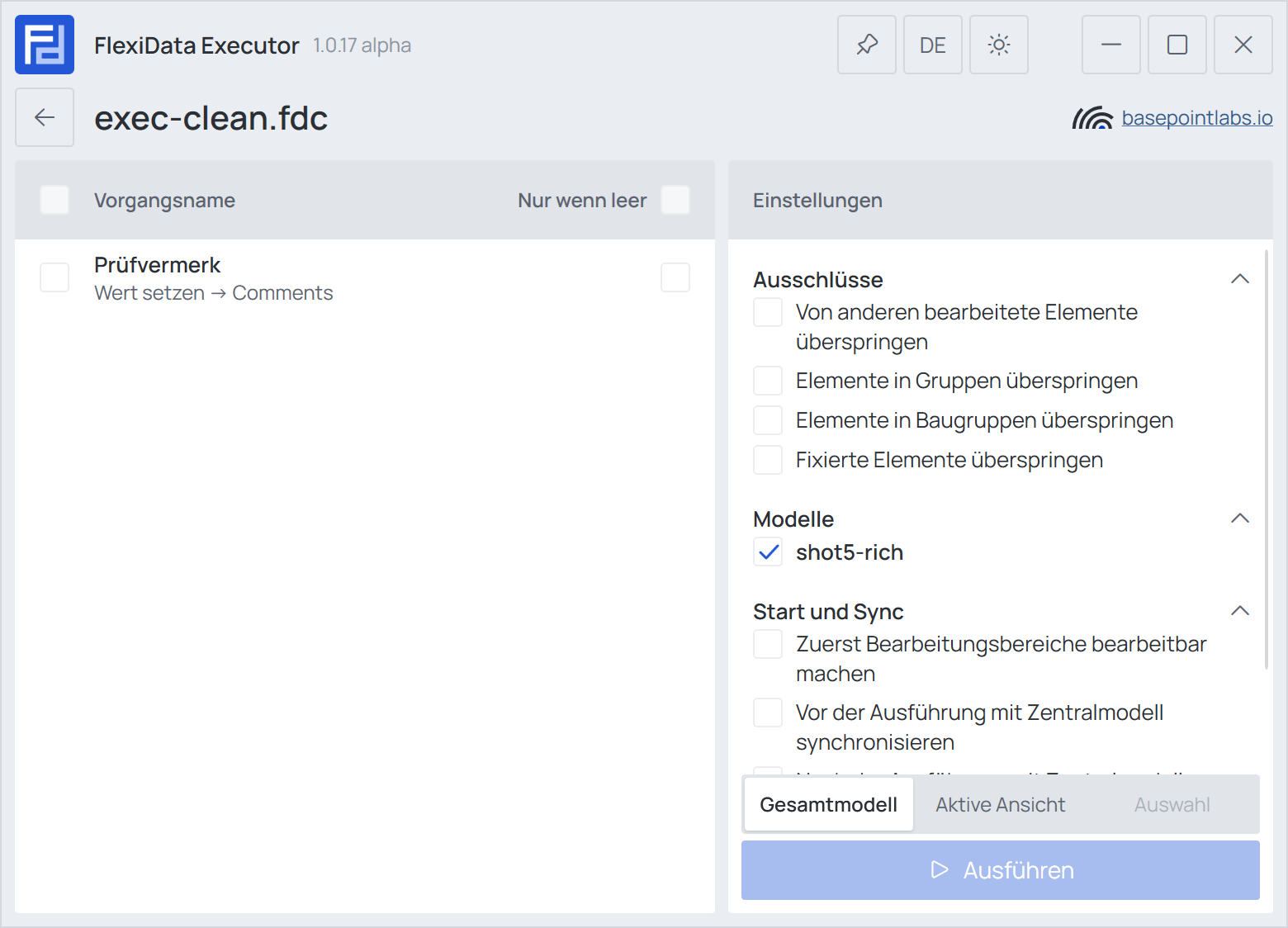Image resolution: width=1288 pixels, height=928 pixels.
Task: Click the FlexiData Executor logo
Action: coord(45,45)
